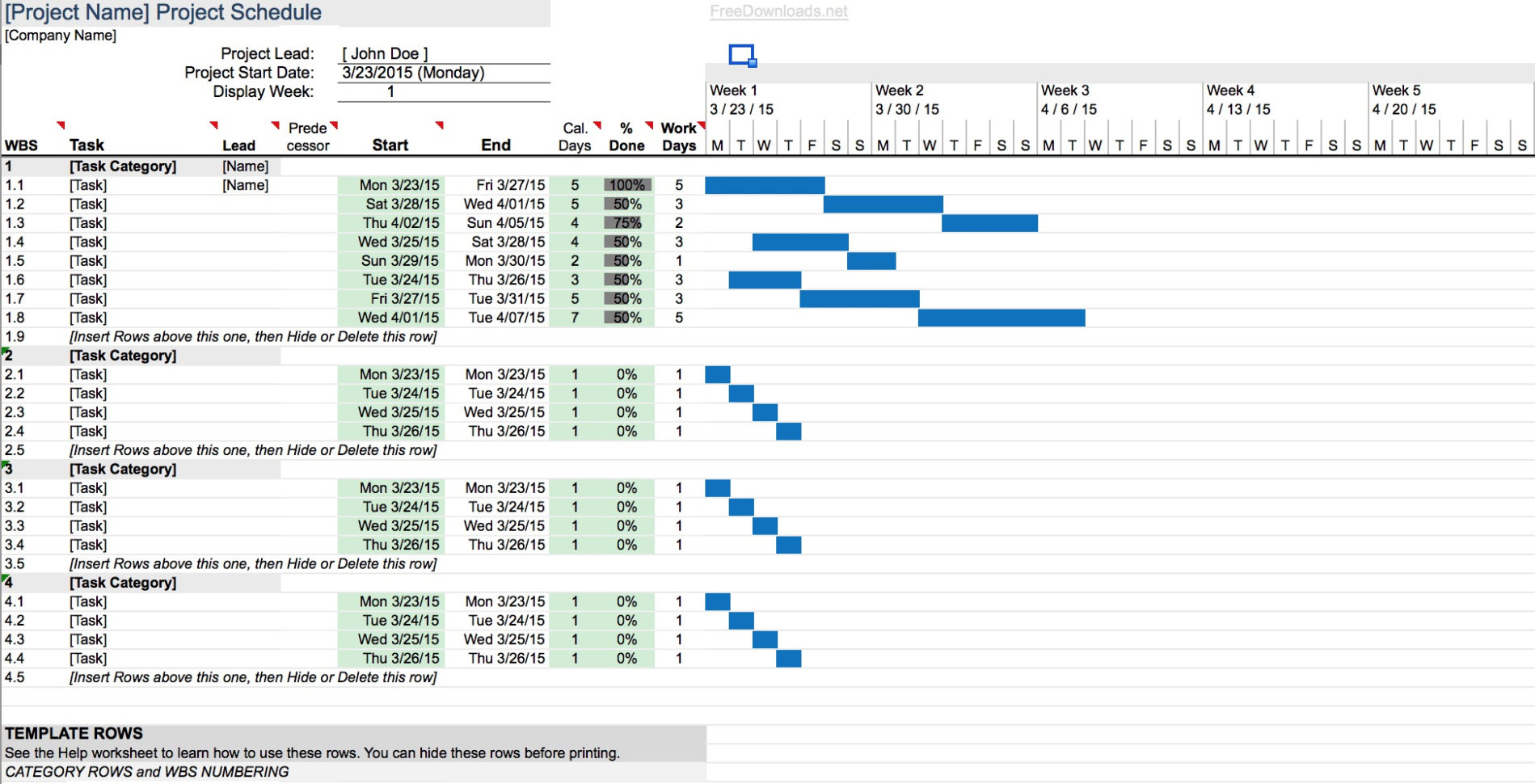Click the comment indicator on the WBS header
The height and width of the screenshot is (784, 1535).
[x=59, y=125]
